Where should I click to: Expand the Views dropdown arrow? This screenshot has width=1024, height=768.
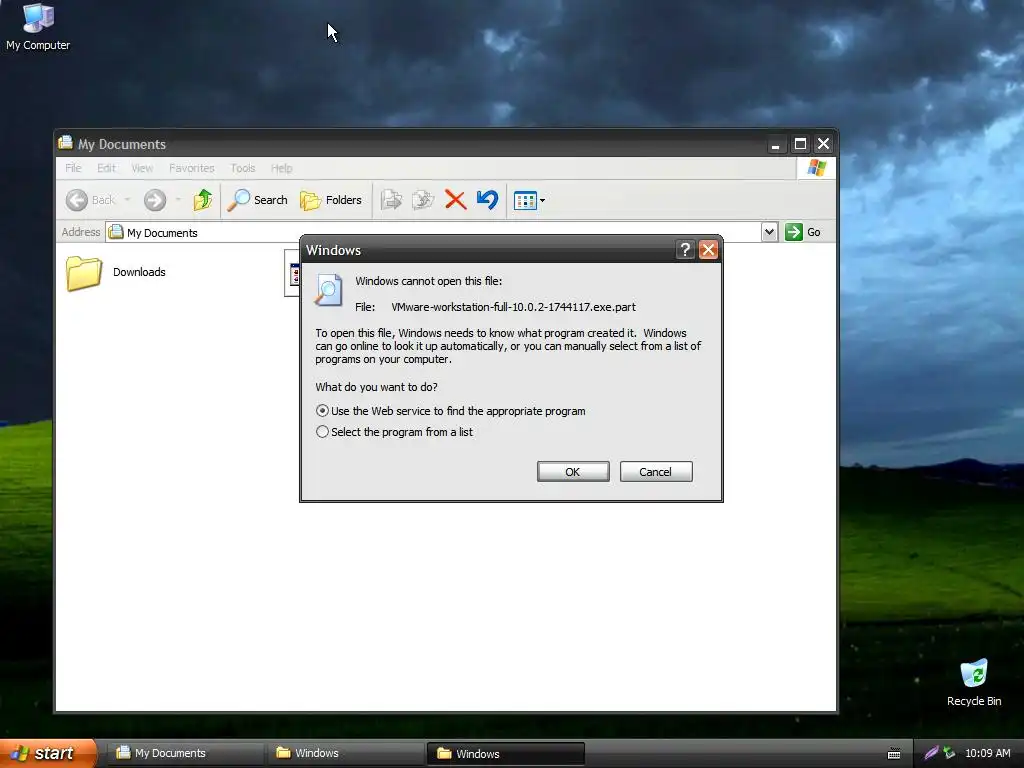click(x=542, y=200)
